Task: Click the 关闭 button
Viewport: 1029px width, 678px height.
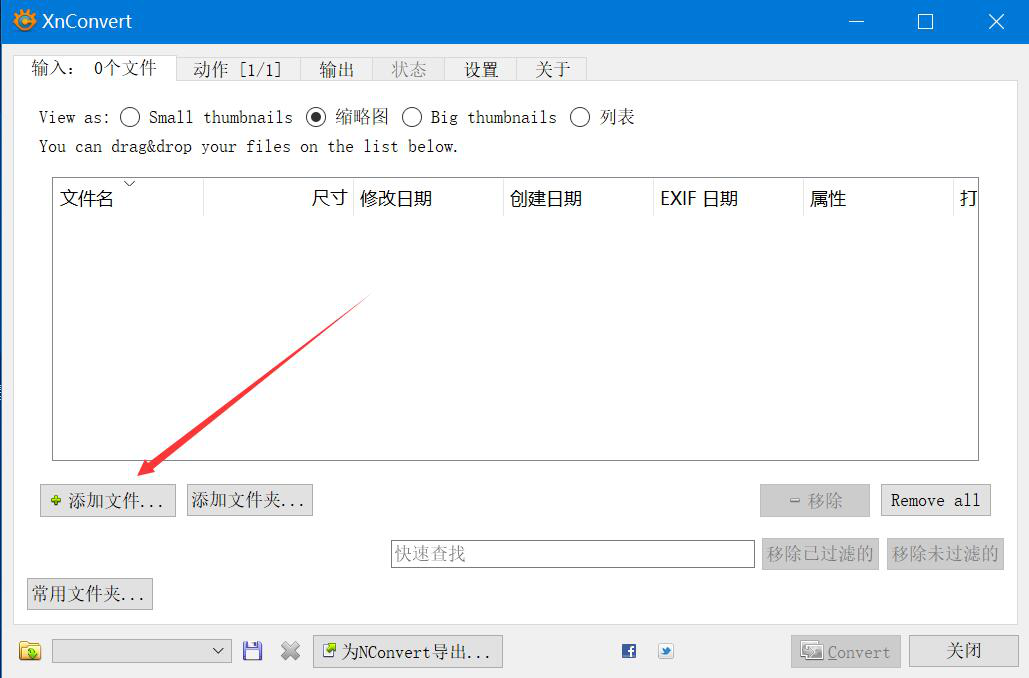Action: (x=963, y=650)
